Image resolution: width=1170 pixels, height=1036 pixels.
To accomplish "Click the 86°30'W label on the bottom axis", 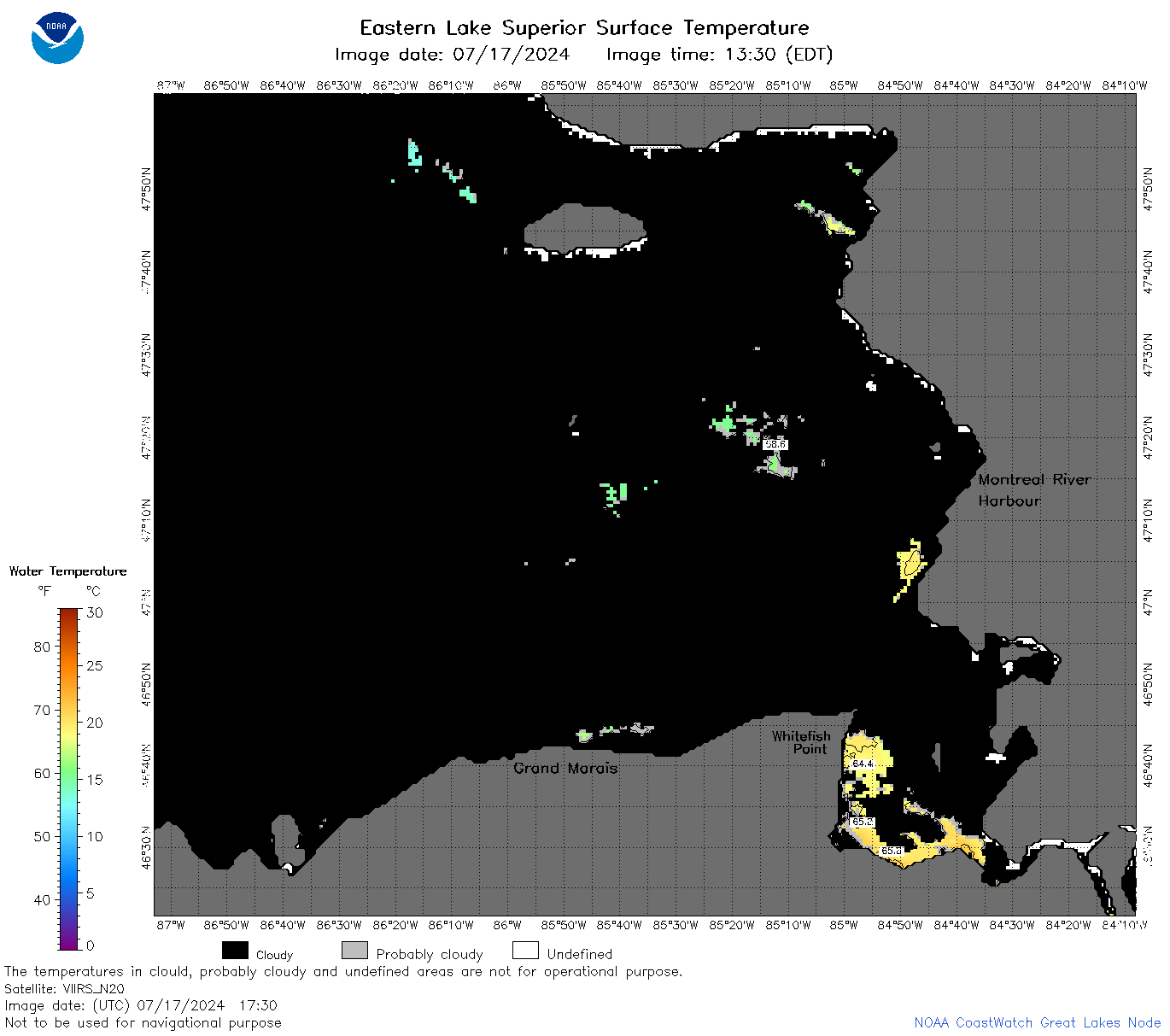I will click(x=339, y=925).
